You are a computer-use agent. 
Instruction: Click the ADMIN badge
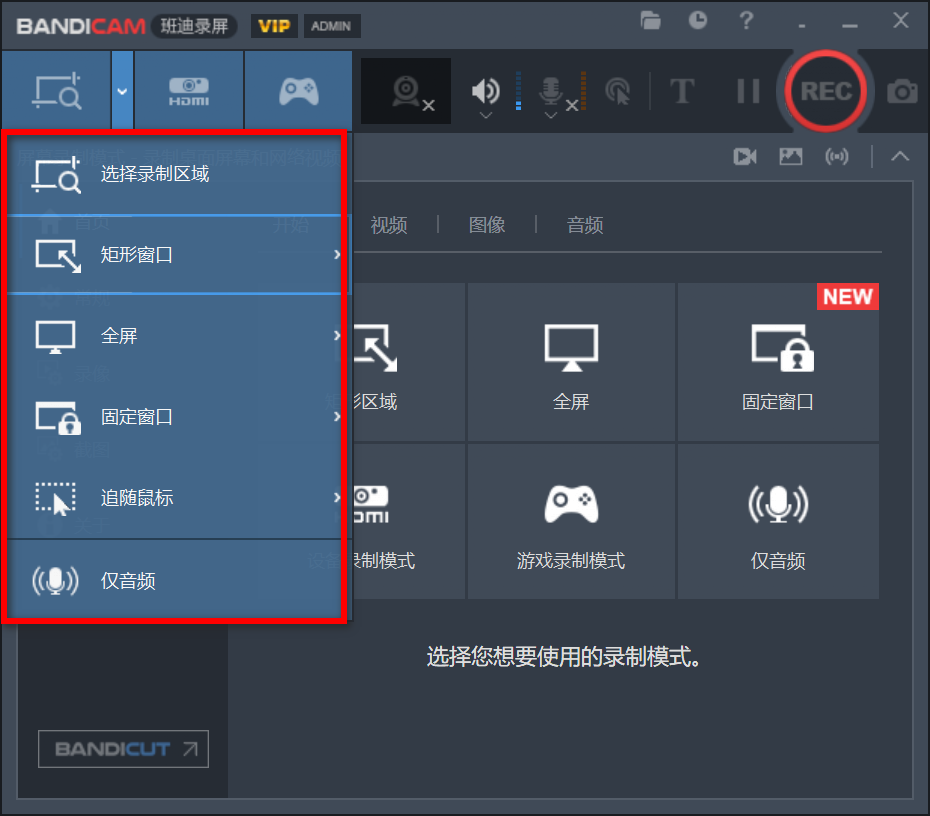coord(332,26)
